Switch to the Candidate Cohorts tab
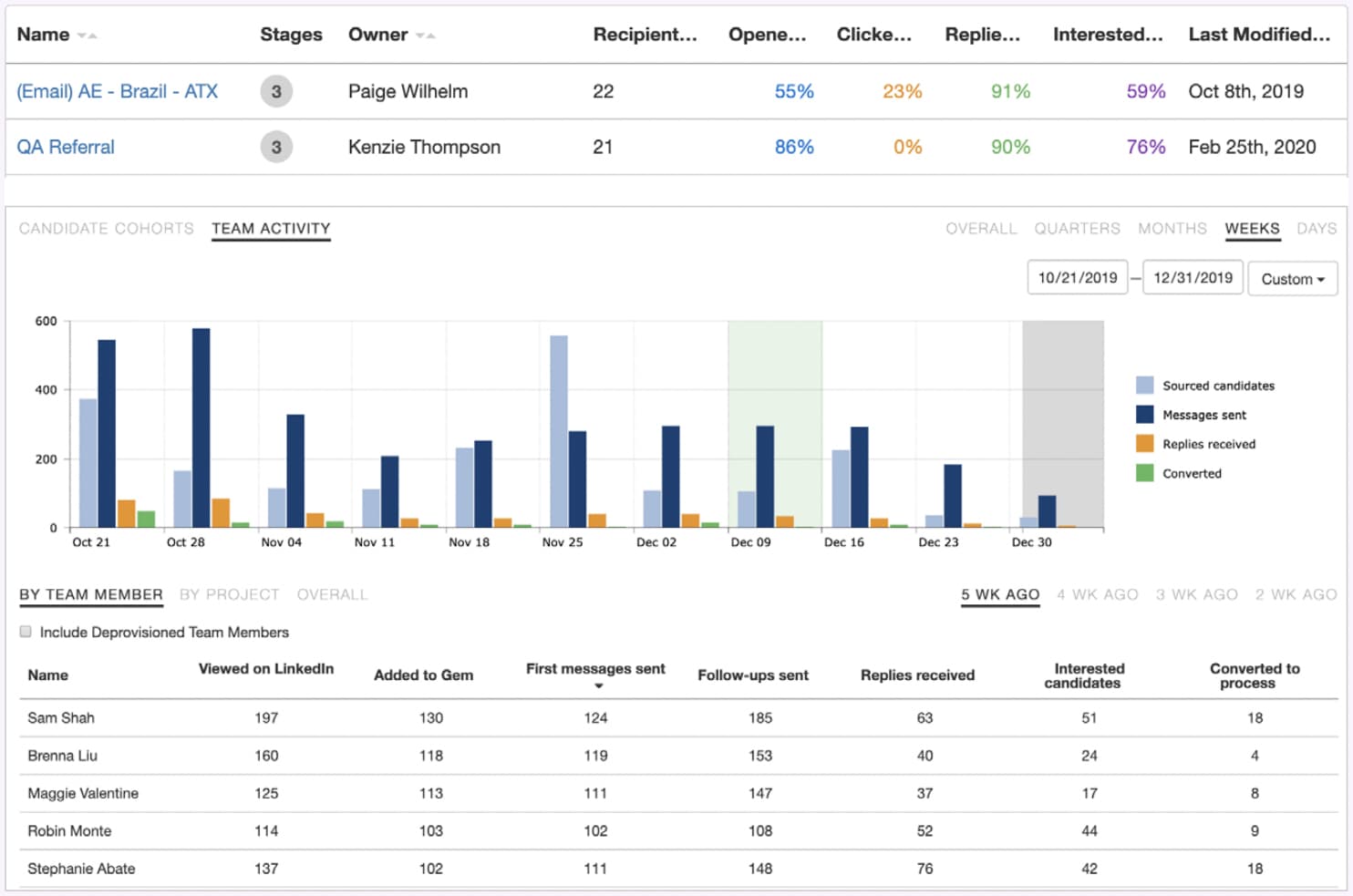The width and height of the screenshot is (1353, 896). 106,228
